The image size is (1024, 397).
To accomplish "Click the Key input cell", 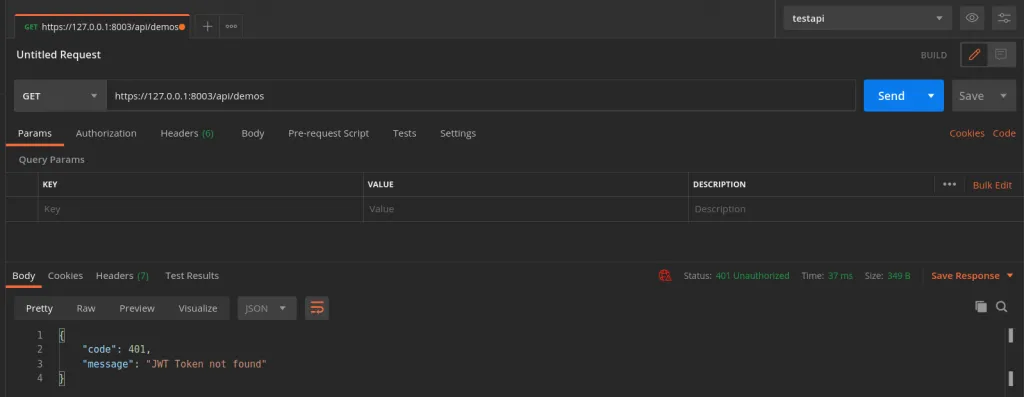I will (x=200, y=210).
